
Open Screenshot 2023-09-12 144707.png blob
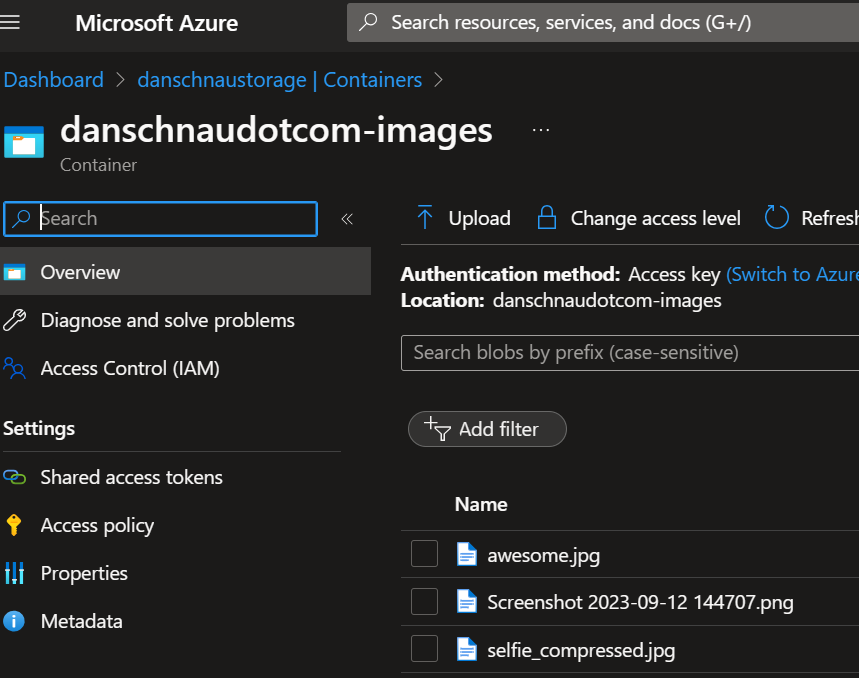[640, 602]
